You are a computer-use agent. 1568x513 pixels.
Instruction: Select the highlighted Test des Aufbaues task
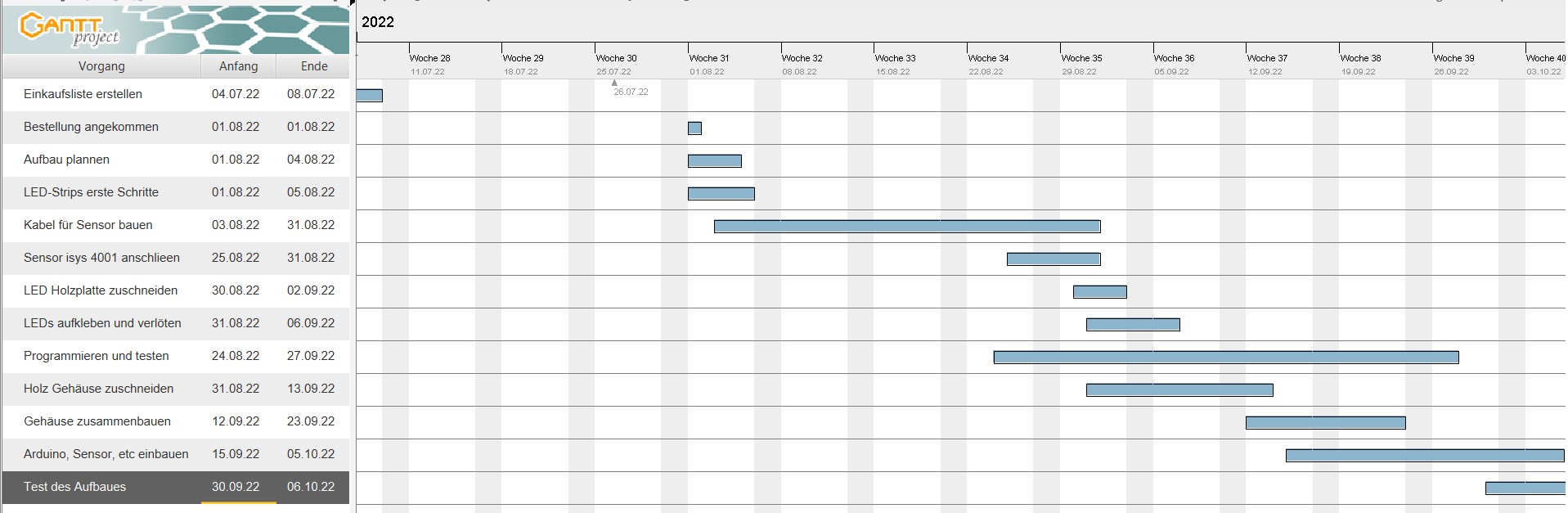pyautogui.click(x=74, y=487)
